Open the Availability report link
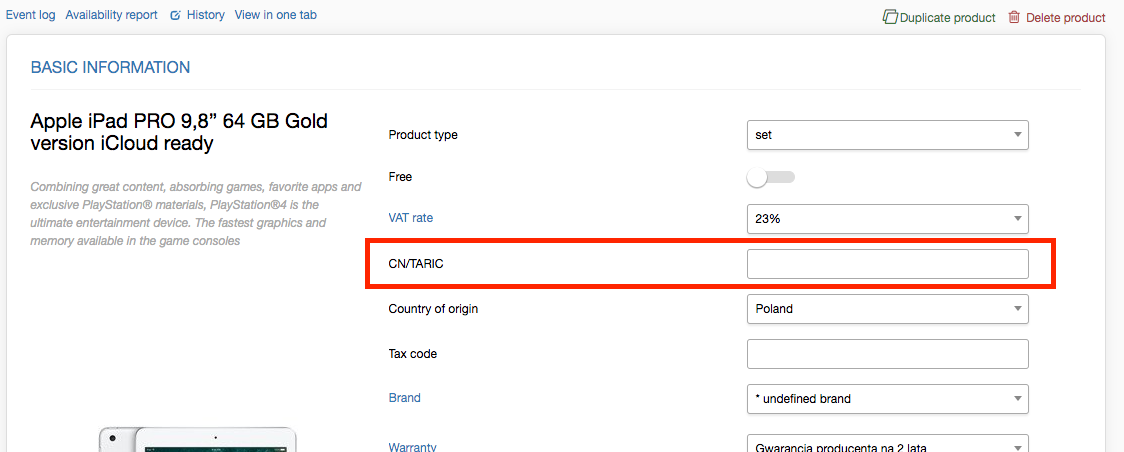This screenshot has height=452, width=1124. coord(111,14)
